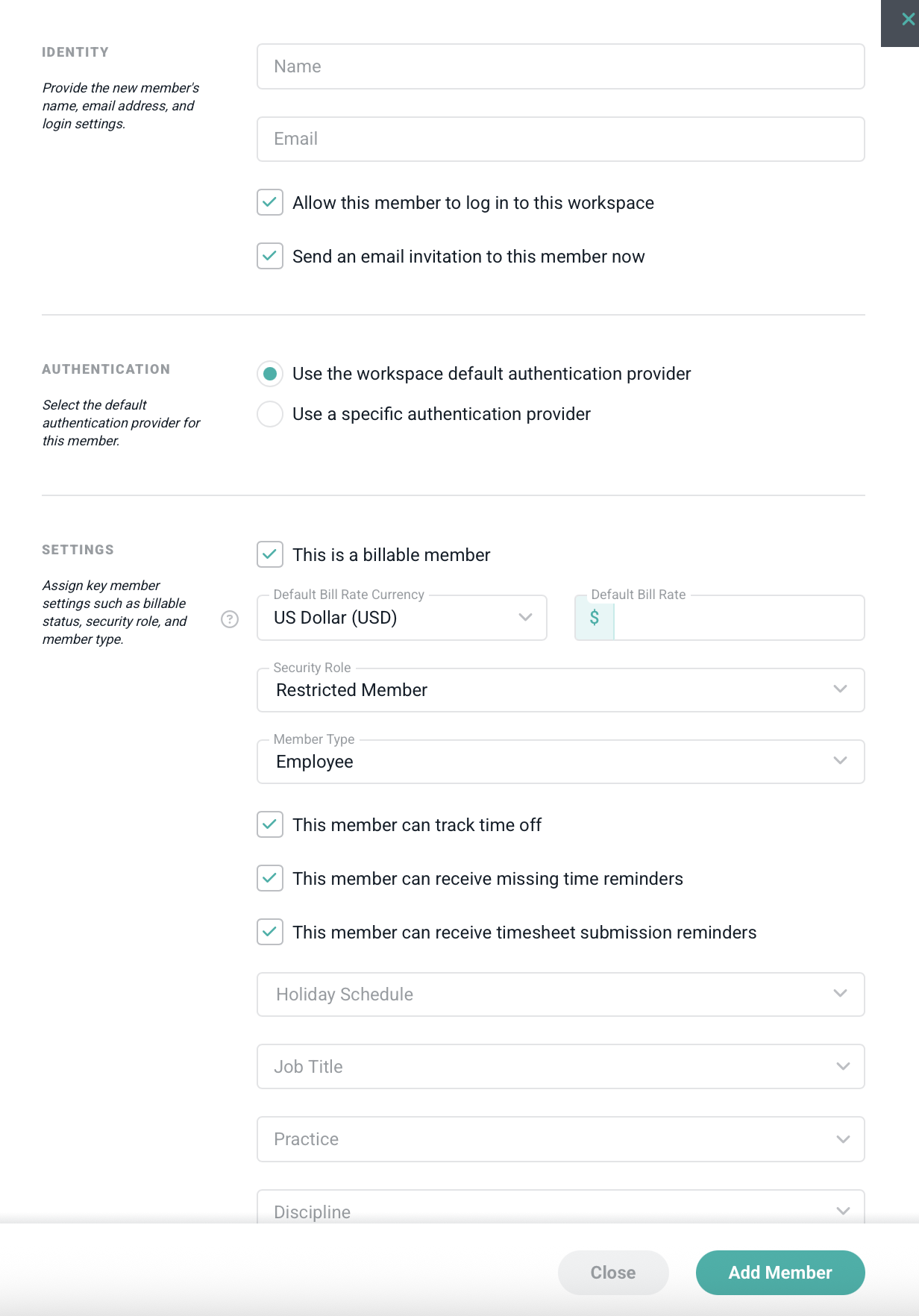Click the Add Member button

pos(780,1273)
